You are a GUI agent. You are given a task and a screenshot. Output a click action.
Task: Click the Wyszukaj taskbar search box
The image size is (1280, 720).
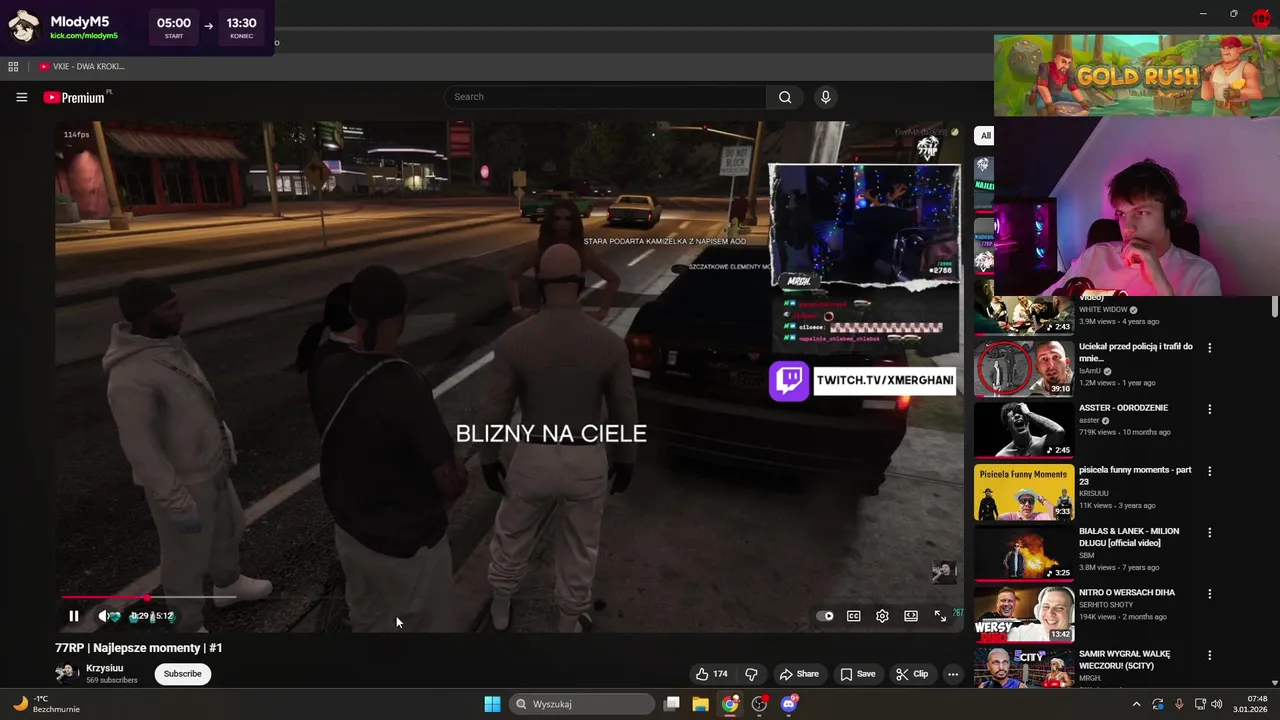pyautogui.click(x=583, y=704)
